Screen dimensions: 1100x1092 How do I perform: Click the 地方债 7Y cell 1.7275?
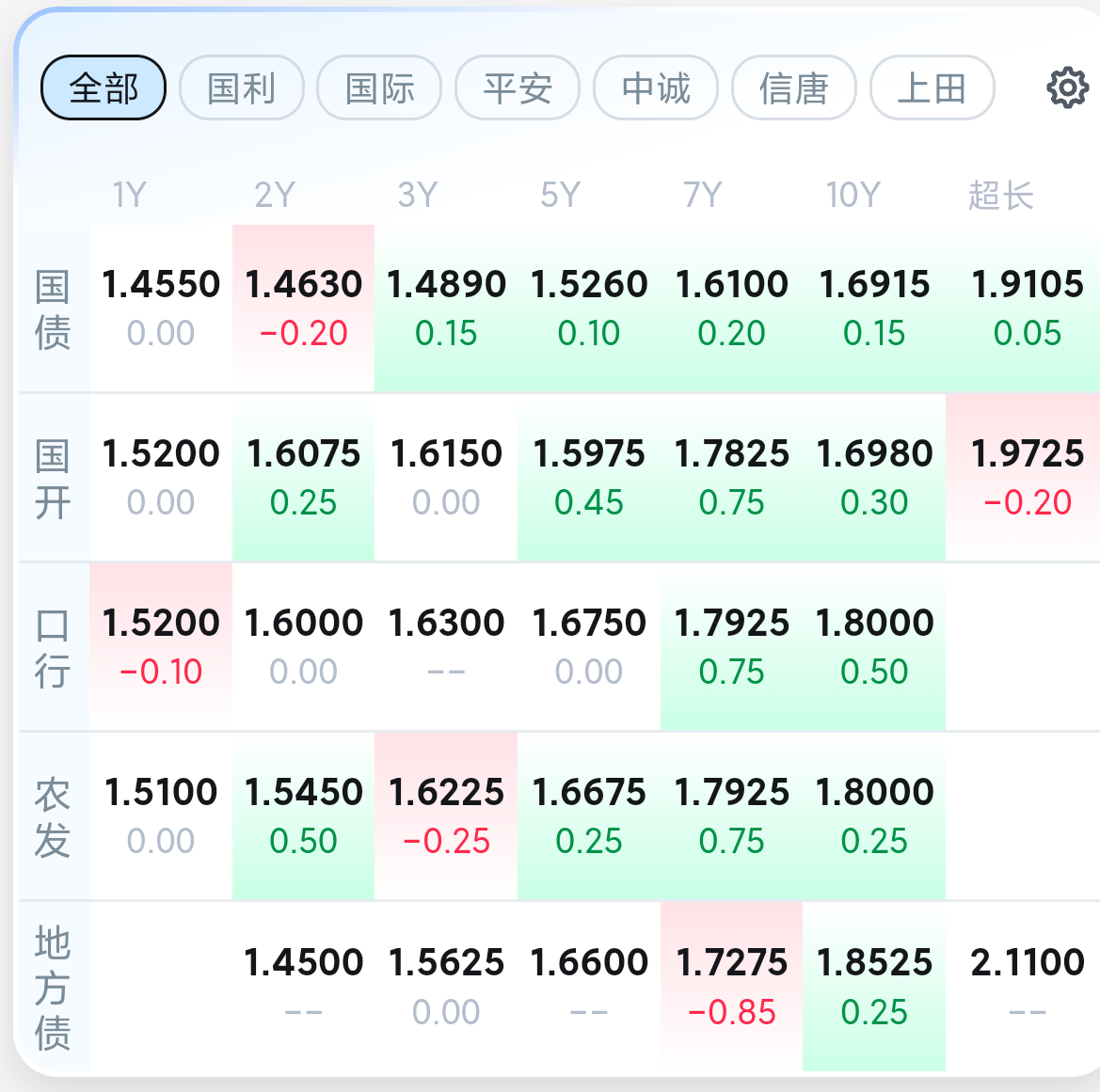pyautogui.click(x=732, y=986)
